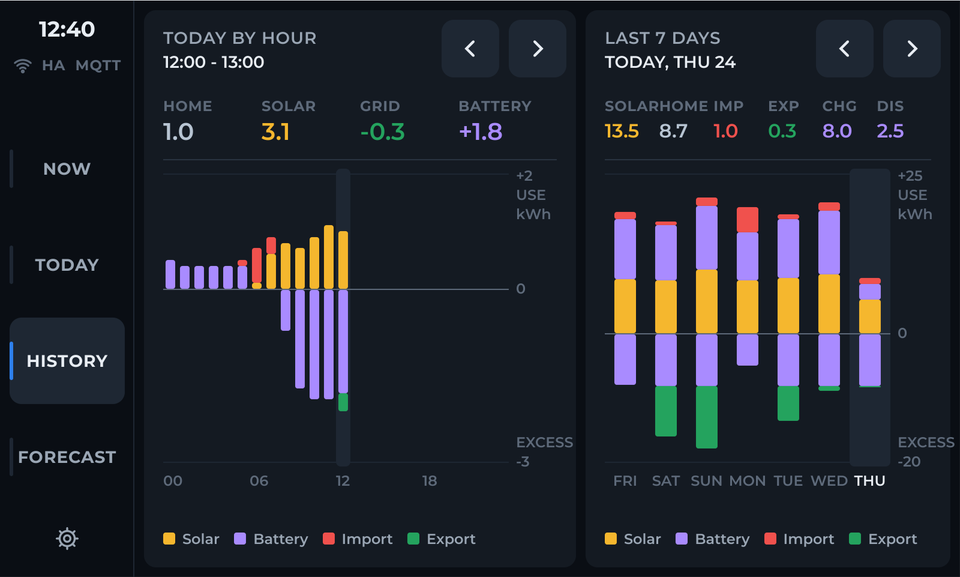Click the 00 hour axis label

tap(173, 481)
